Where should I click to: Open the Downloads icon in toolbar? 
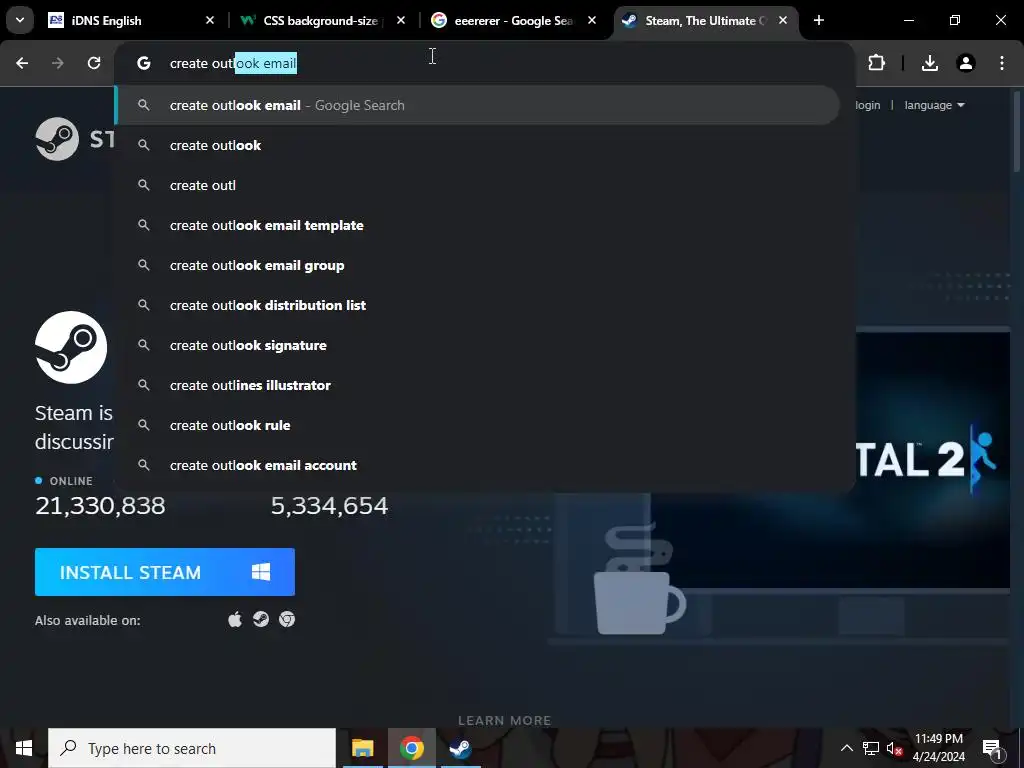click(930, 63)
